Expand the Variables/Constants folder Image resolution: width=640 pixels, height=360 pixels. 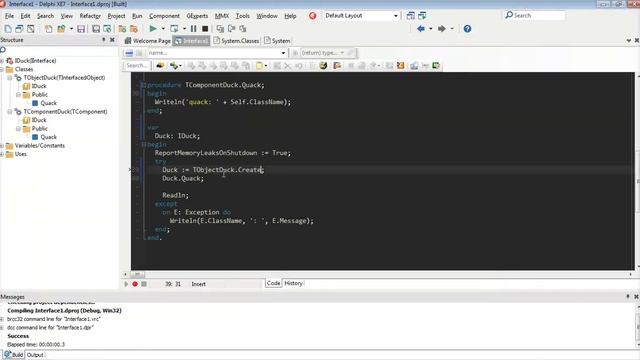coord(2,146)
